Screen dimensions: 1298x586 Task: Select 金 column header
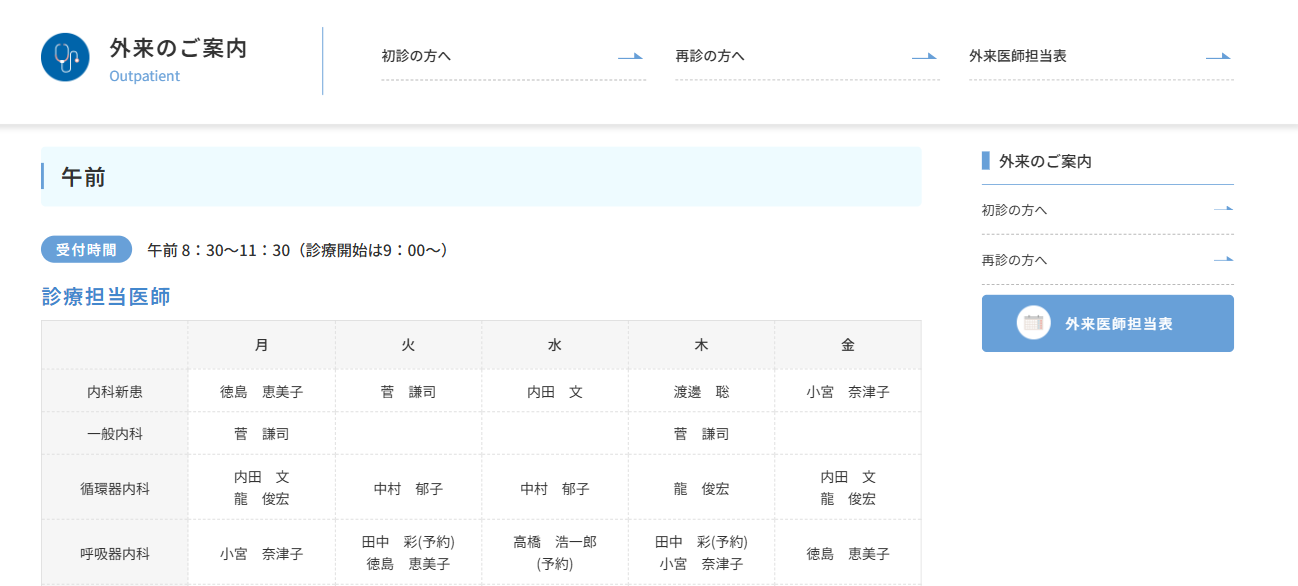click(848, 345)
